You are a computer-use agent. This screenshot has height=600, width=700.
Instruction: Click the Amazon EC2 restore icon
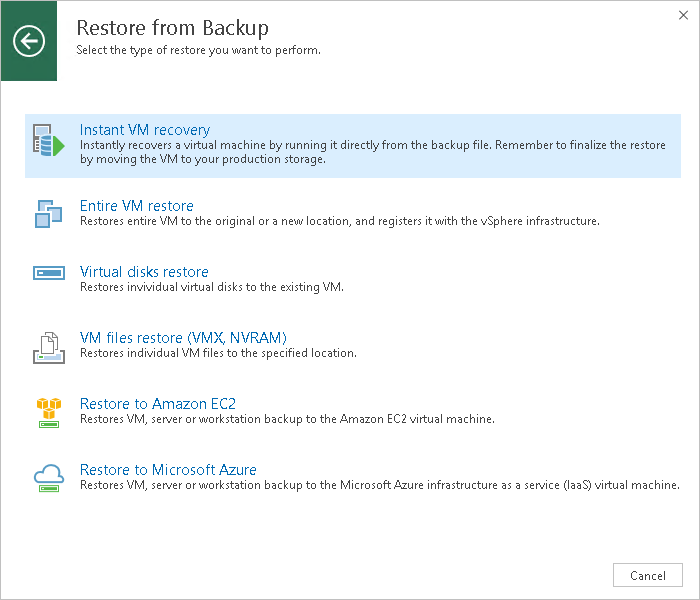pyautogui.click(x=48, y=411)
